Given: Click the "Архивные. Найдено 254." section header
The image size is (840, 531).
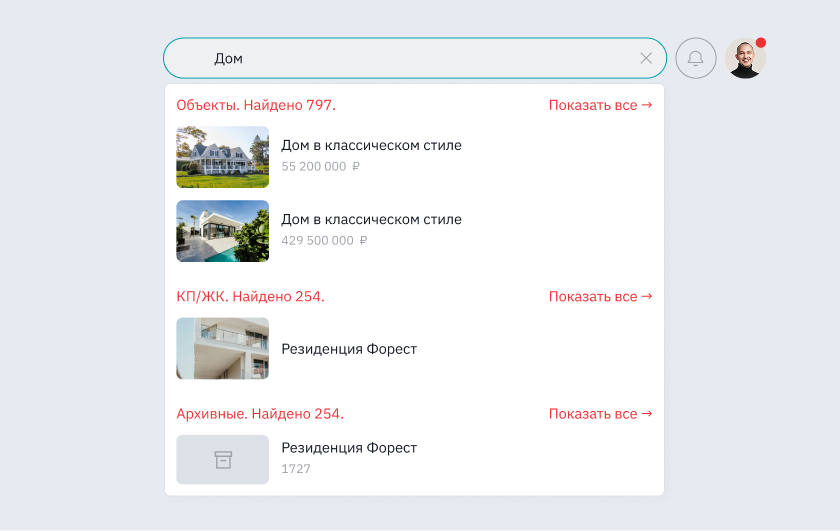Looking at the screenshot, I should pos(260,414).
